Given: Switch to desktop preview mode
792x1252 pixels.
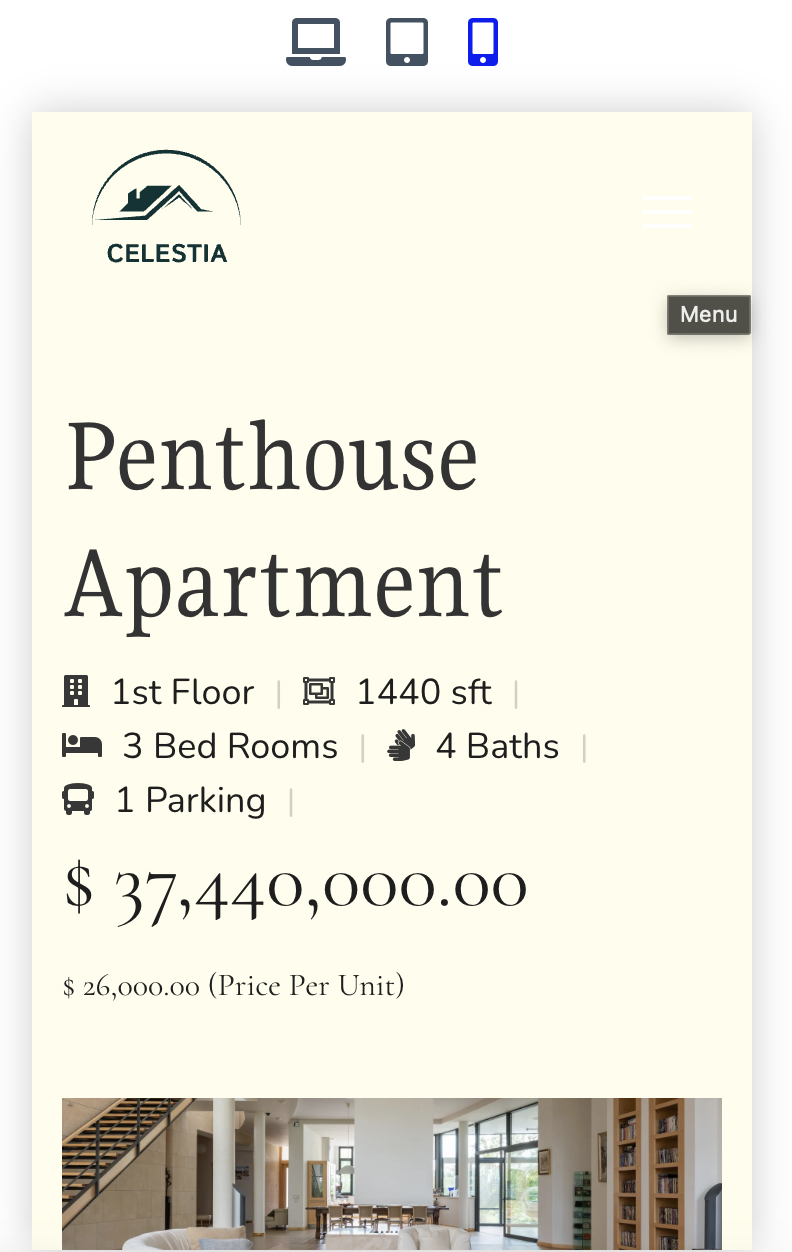Looking at the screenshot, I should pyautogui.click(x=316, y=43).
